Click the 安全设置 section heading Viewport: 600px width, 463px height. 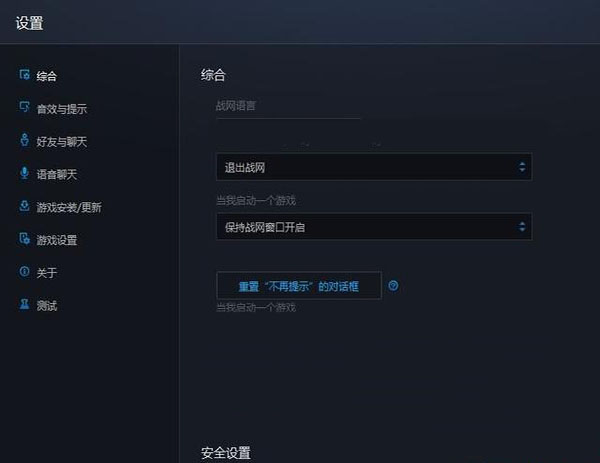(x=226, y=453)
